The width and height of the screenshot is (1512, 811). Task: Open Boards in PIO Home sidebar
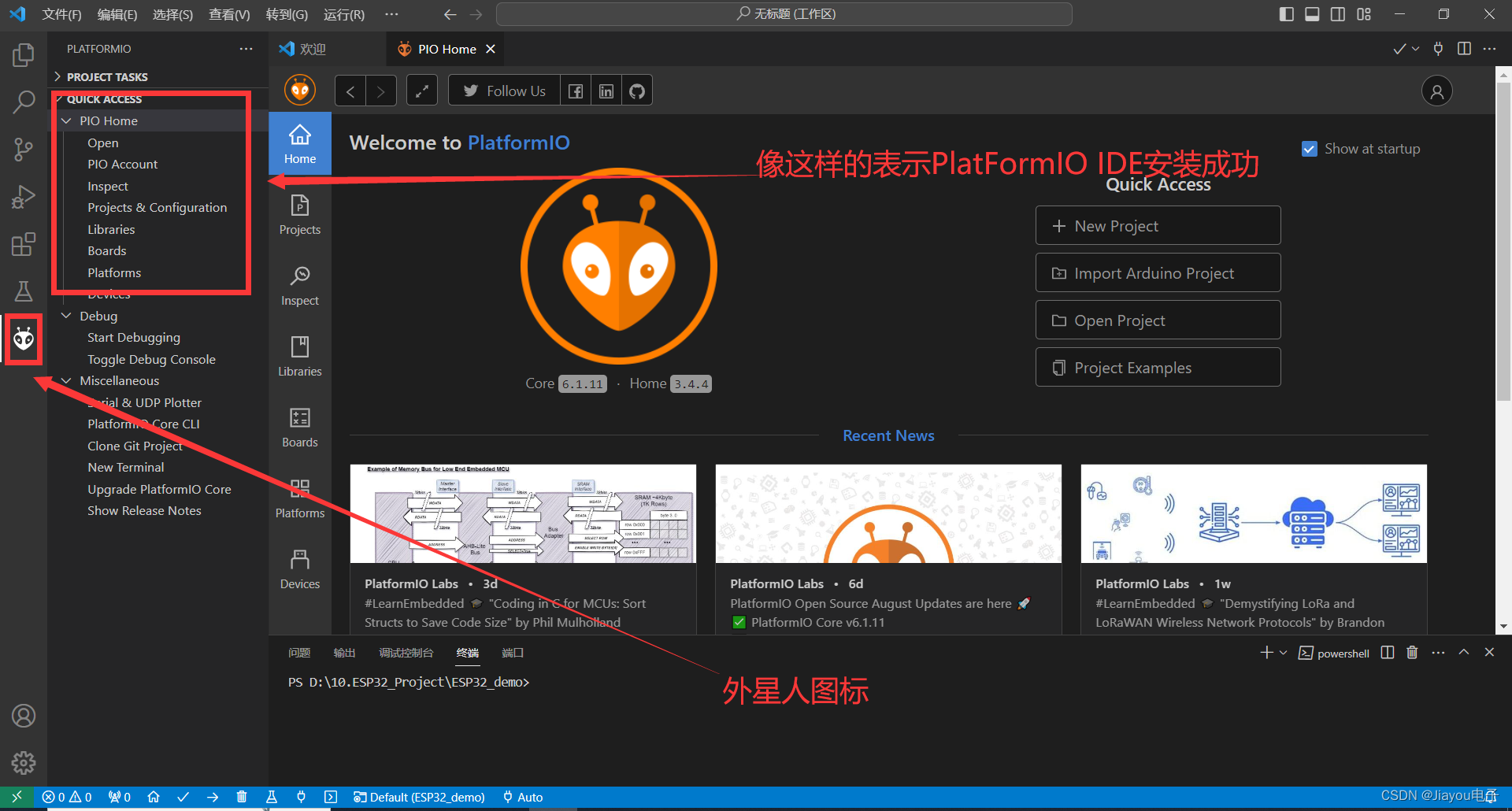pos(300,428)
